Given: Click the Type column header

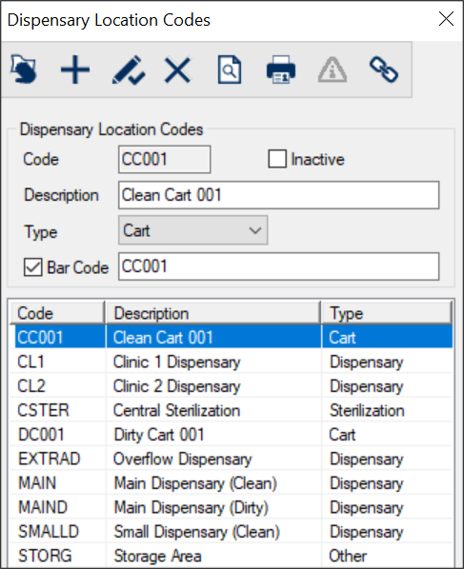Looking at the screenshot, I should click(387, 313).
